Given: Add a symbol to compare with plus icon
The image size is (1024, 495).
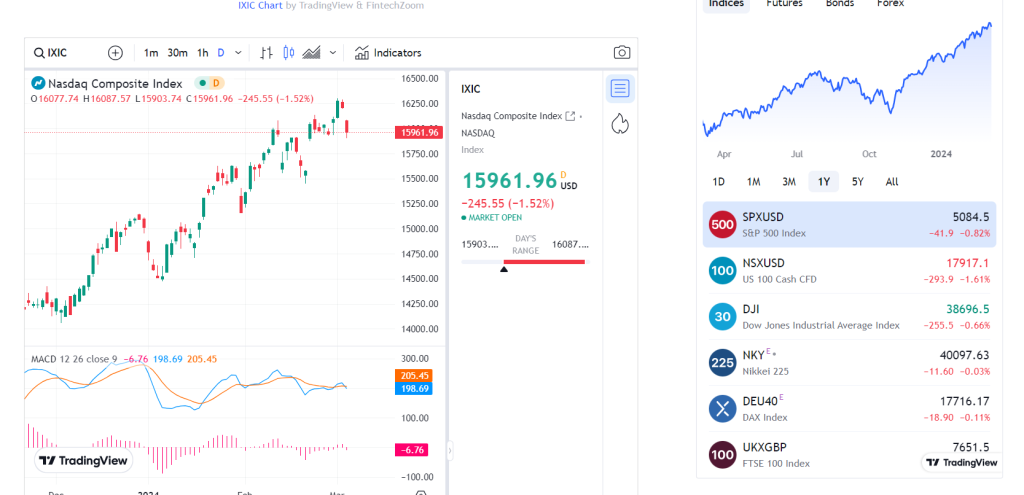Looking at the screenshot, I should tap(115, 53).
